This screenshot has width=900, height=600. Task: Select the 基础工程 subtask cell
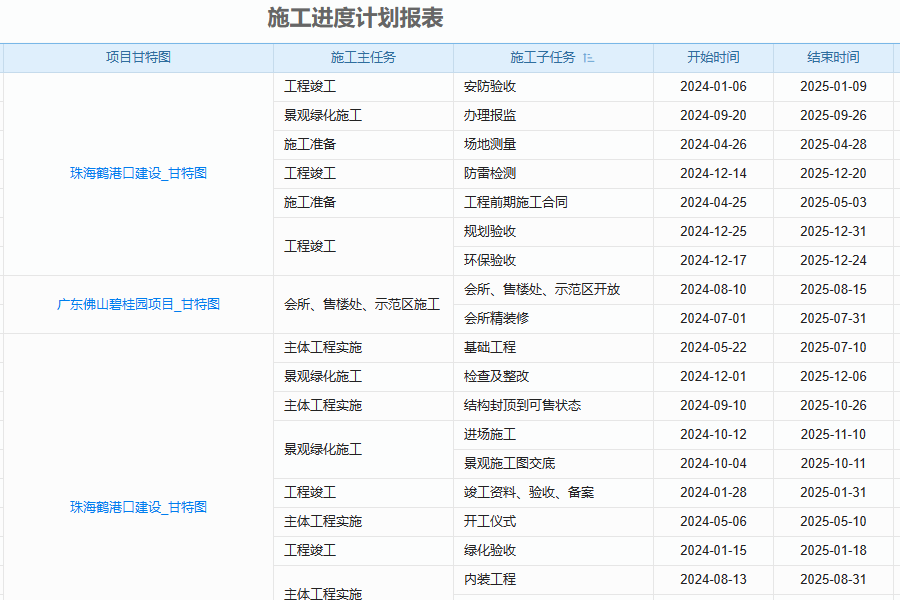pyautogui.click(x=553, y=347)
